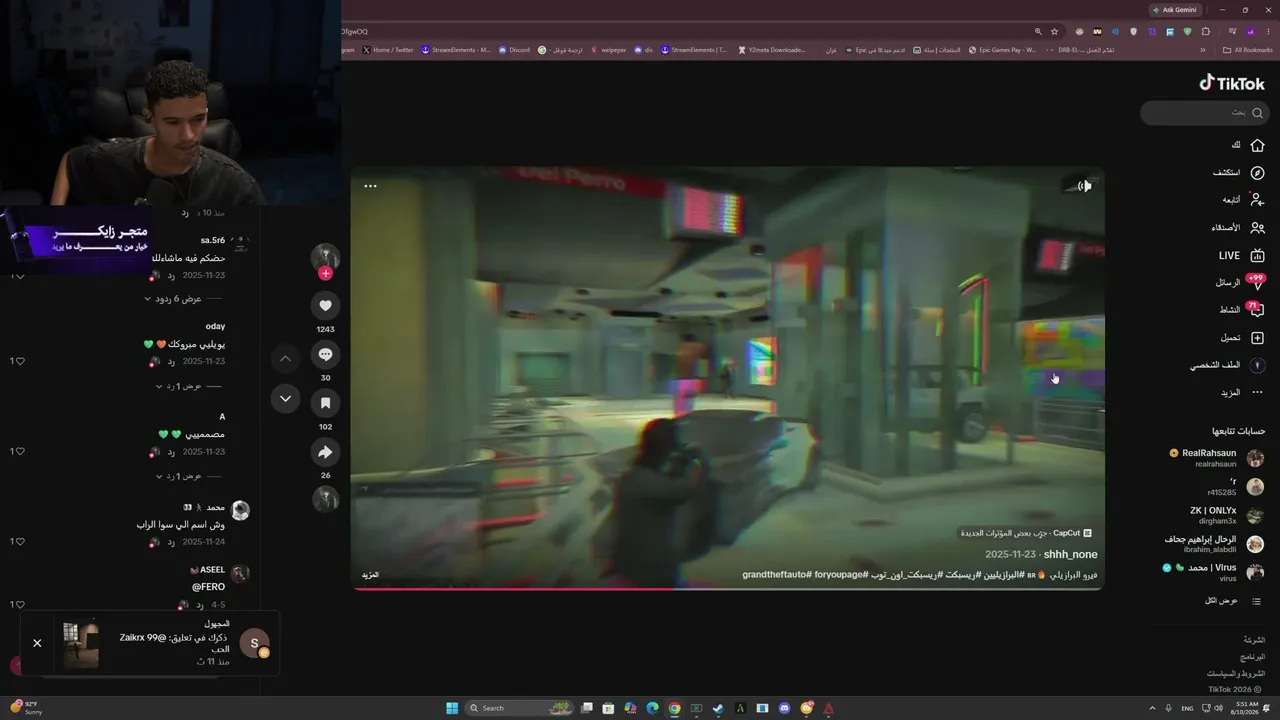Open Upload (تحميل) in the sidebar

point(1242,338)
